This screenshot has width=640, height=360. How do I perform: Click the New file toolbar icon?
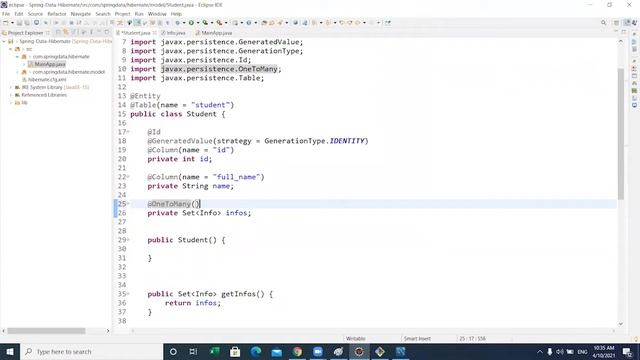click(6, 23)
